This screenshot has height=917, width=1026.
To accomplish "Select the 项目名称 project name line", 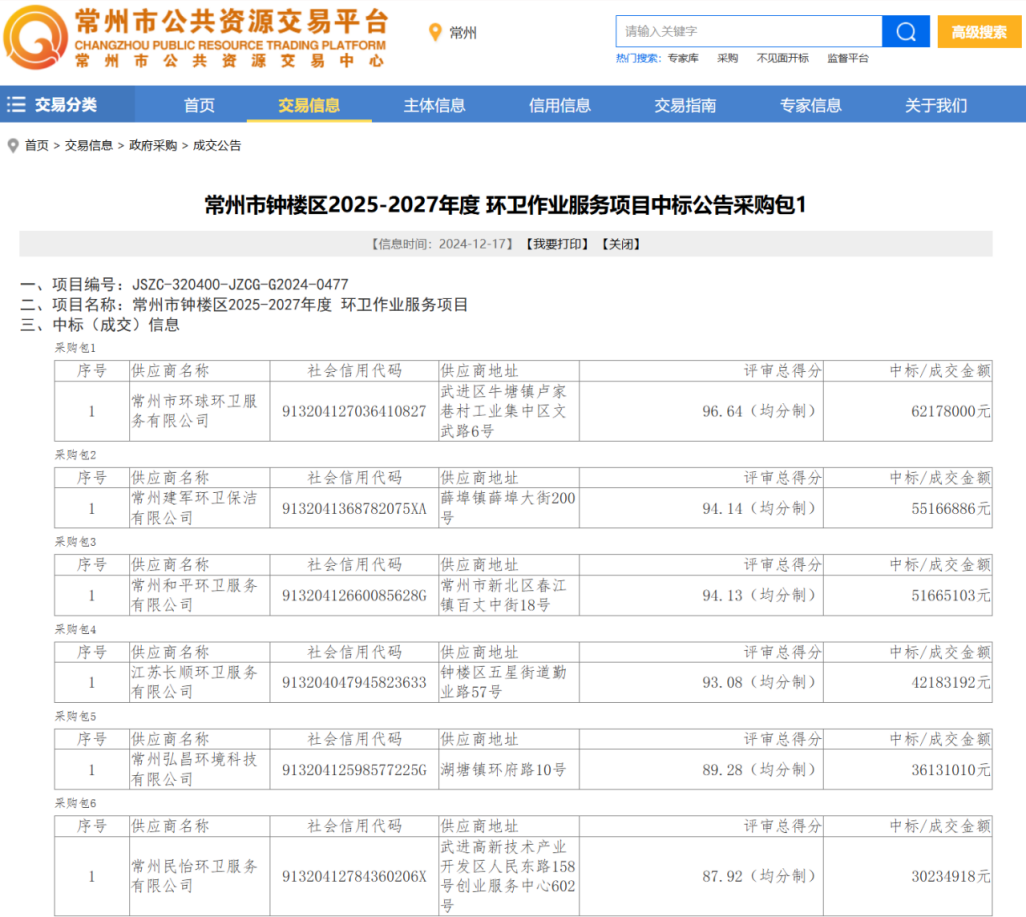I will pos(244,305).
